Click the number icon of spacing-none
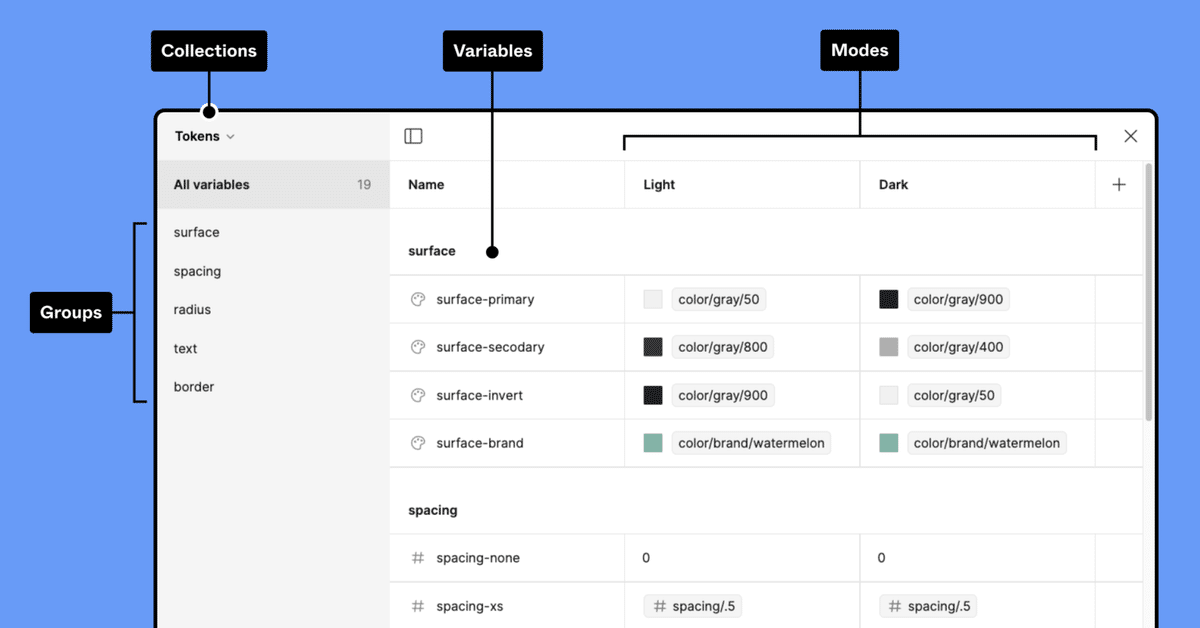The height and width of the screenshot is (628, 1200). click(x=418, y=558)
